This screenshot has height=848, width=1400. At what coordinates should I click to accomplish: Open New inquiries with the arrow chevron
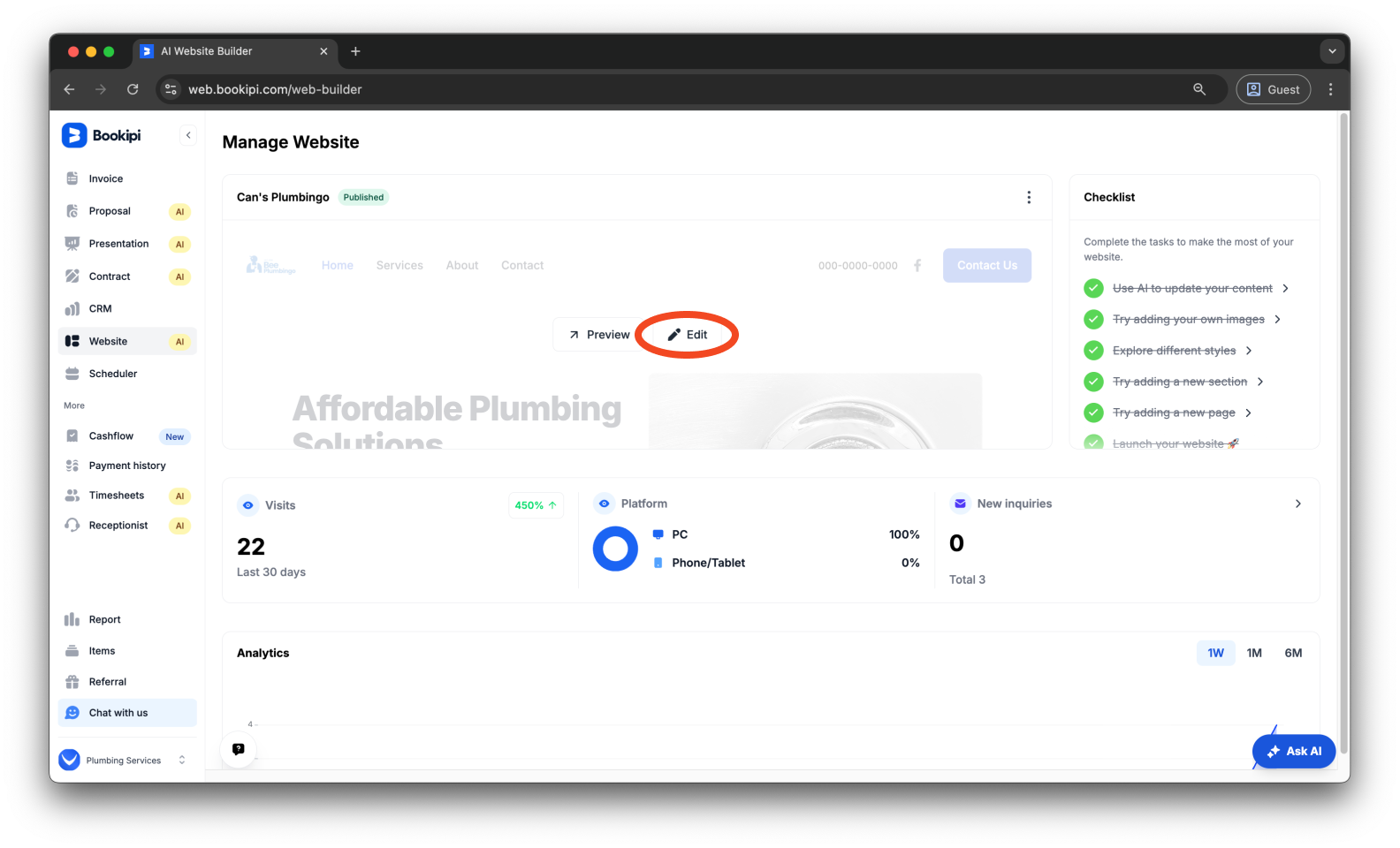click(1298, 503)
